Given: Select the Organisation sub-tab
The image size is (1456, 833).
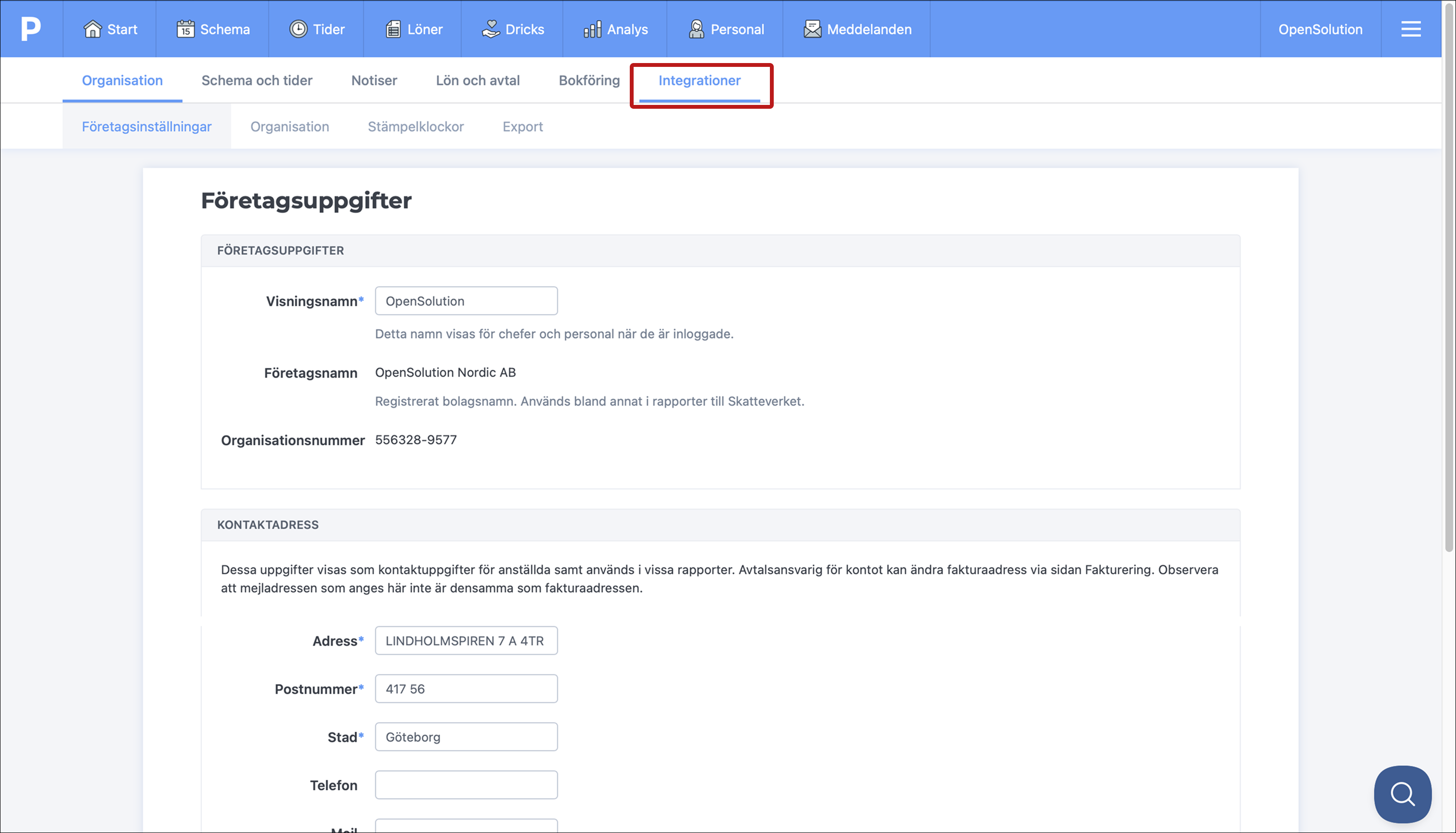Looking at the screenshot, I should 289,127.
